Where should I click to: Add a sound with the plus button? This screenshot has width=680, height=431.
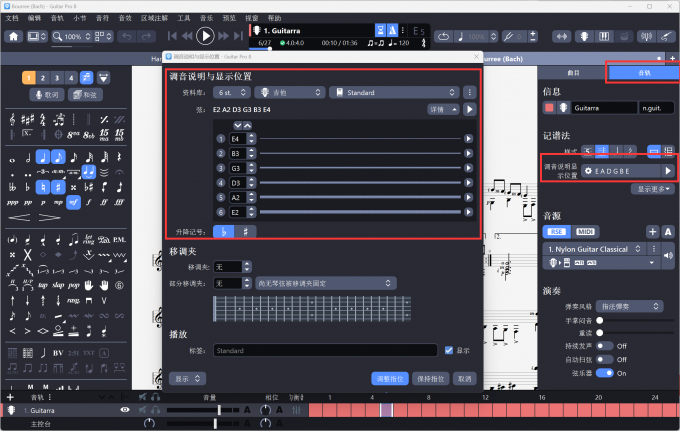652,230
